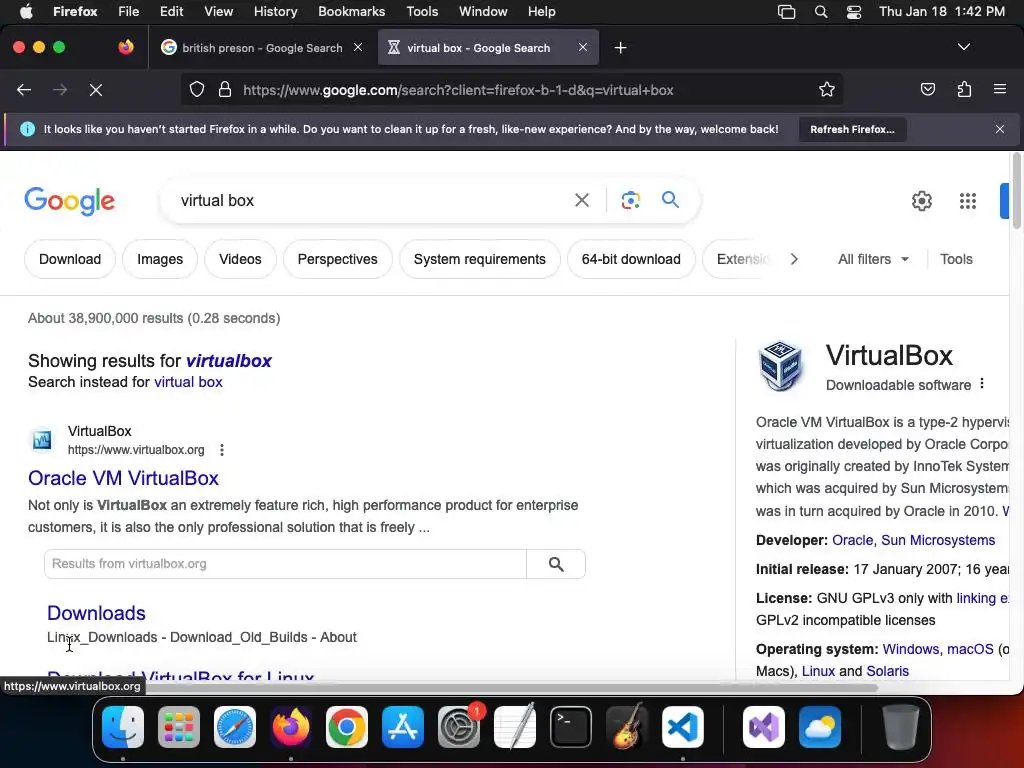This screenshot has width=1024, height=768.
Task: Select the 64-bit download chip
Action: [631, 259]
